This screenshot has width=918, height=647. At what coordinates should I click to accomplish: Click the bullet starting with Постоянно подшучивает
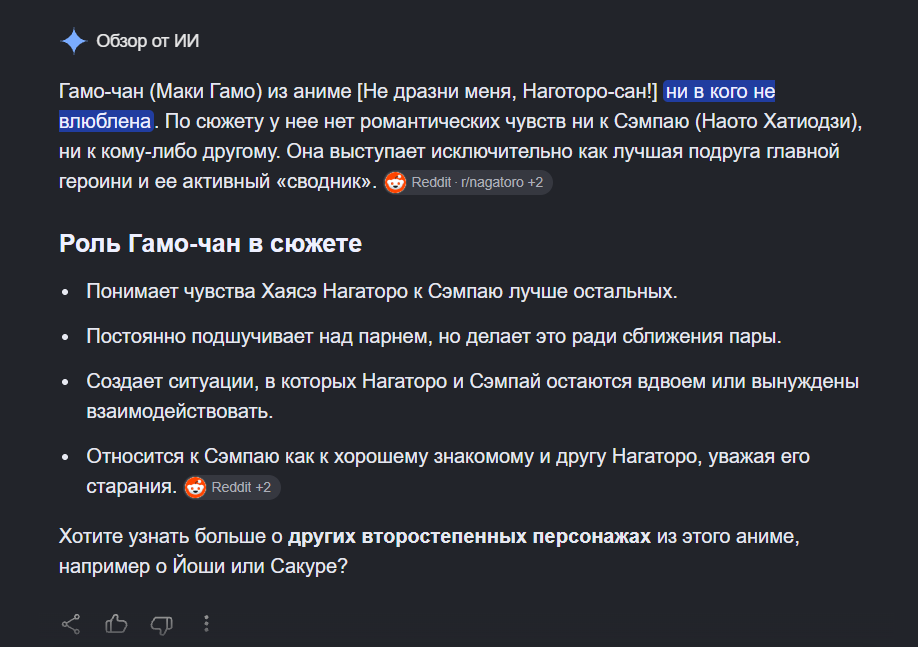434,336
